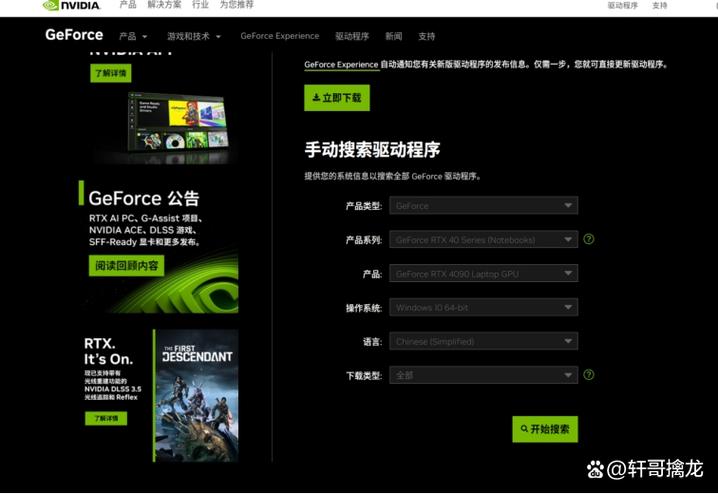Go to 驱动程序 in the top bar

pyautogui.click(x=623, y=5)
